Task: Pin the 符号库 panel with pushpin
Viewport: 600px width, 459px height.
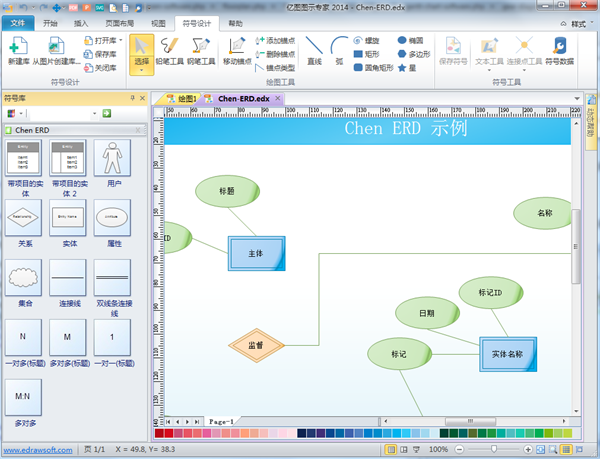Action: [x=133, y=99]
